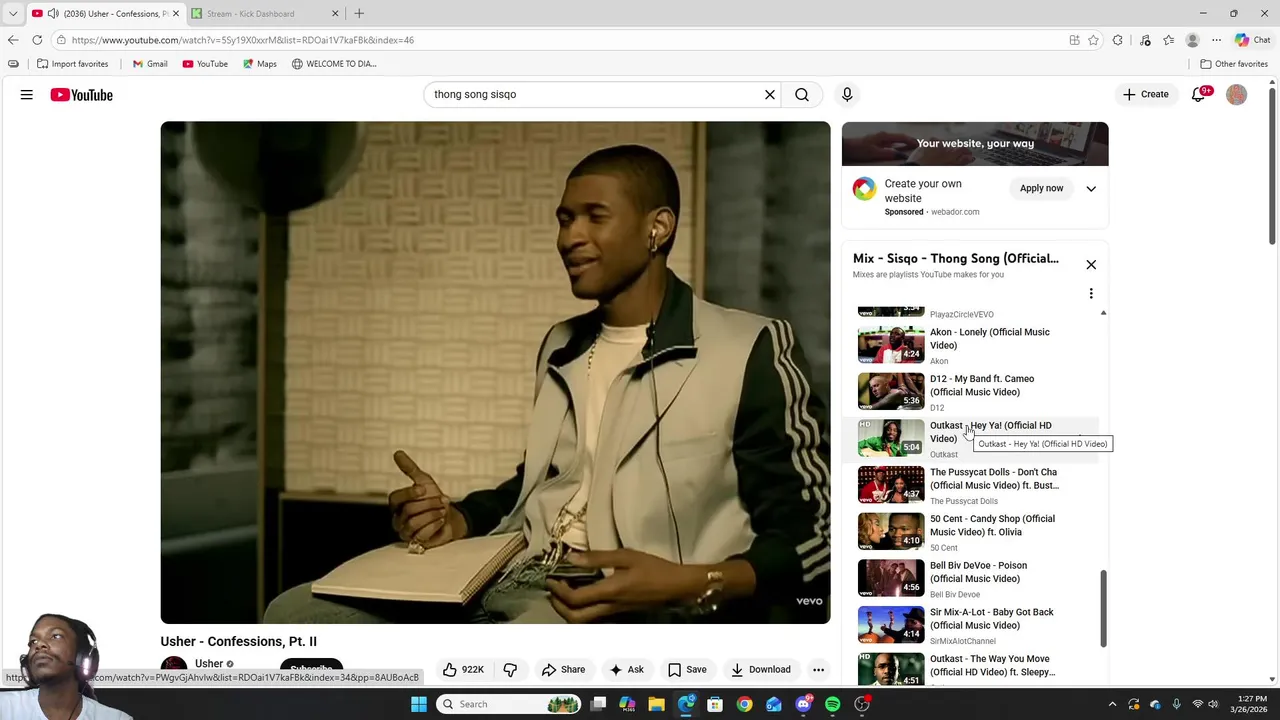The height and width of the screenshot is (720, 1280).
Task: Open WELCOME TO DIA bookmark
Action: [334, 64]
